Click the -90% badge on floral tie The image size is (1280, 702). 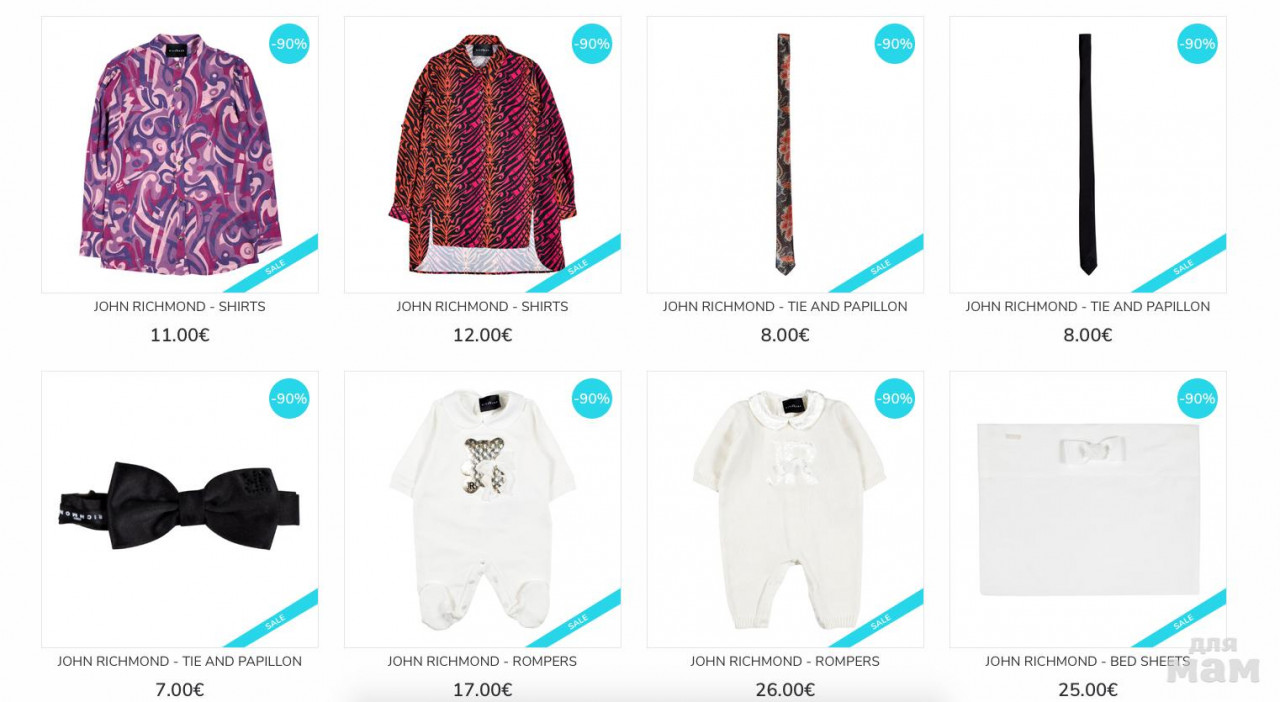pyautogui.click(x=895, y=44)
